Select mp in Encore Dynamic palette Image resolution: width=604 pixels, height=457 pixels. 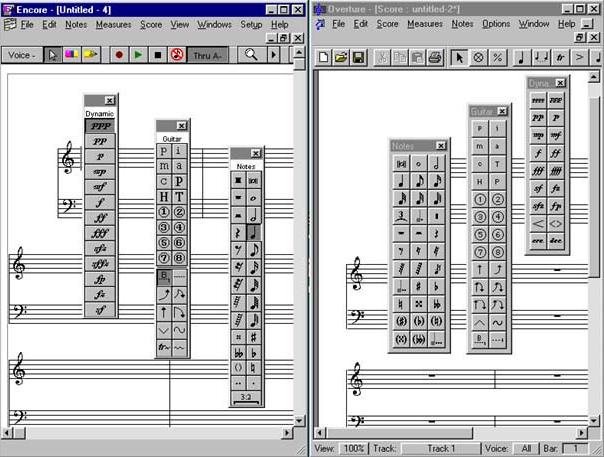(100, 172)
